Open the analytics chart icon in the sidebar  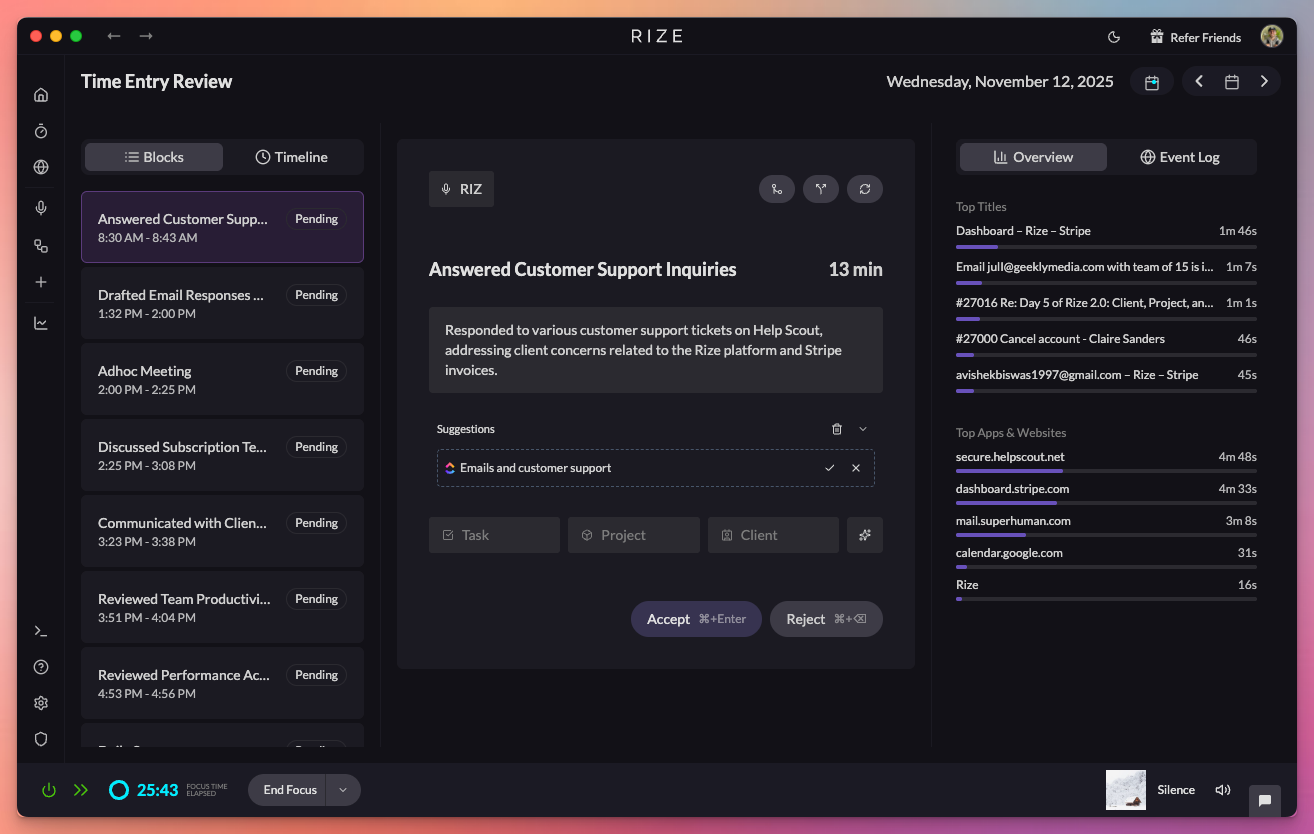41,323
